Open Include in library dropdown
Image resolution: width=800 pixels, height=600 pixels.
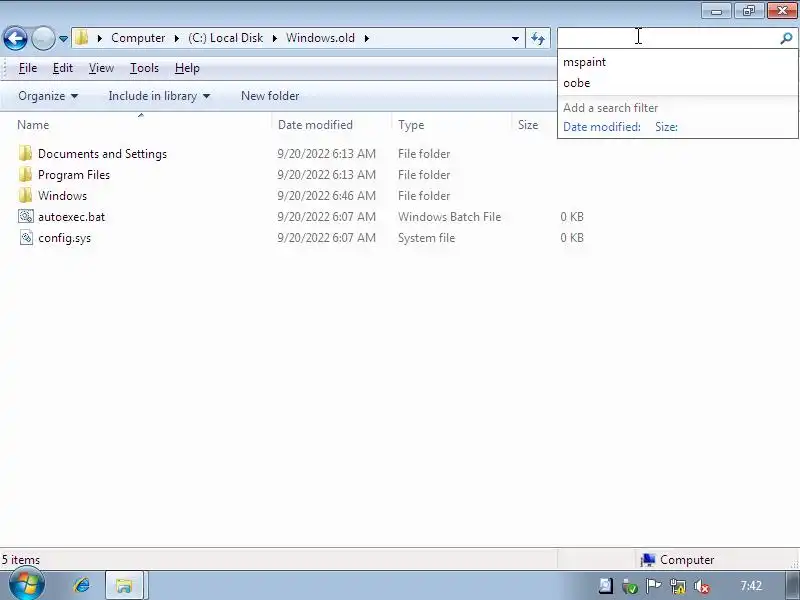pyautogui.click(x=159, y=96)
